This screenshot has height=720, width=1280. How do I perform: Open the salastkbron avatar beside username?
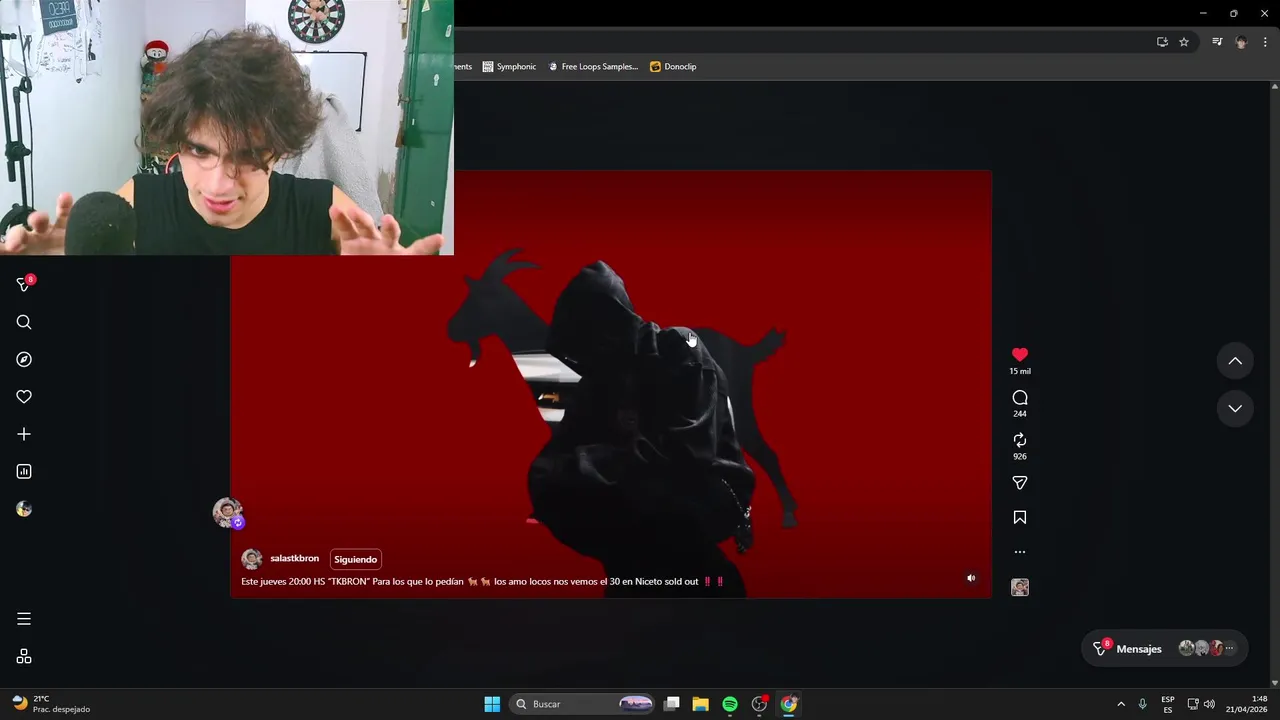pos(252,559)
